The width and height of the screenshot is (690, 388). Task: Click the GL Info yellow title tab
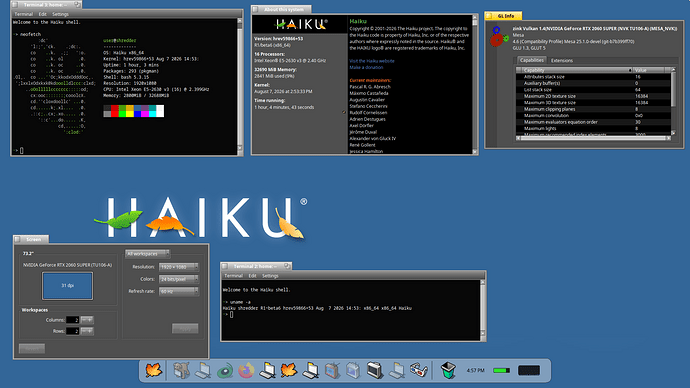[x=503, y=16]
